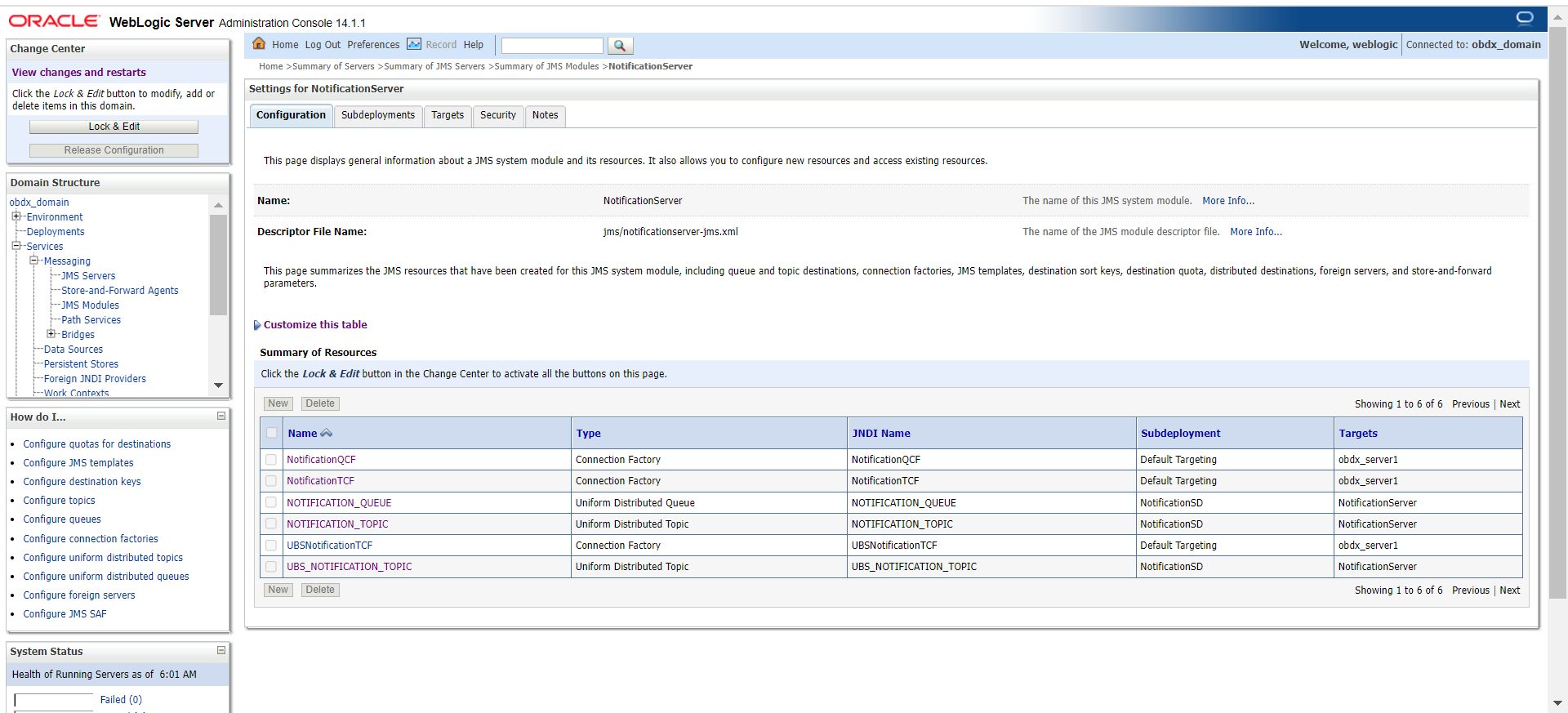Open JMS Servers in domain tree
The width and height of the screenshot is (1568, 713).
click(88, 276)
